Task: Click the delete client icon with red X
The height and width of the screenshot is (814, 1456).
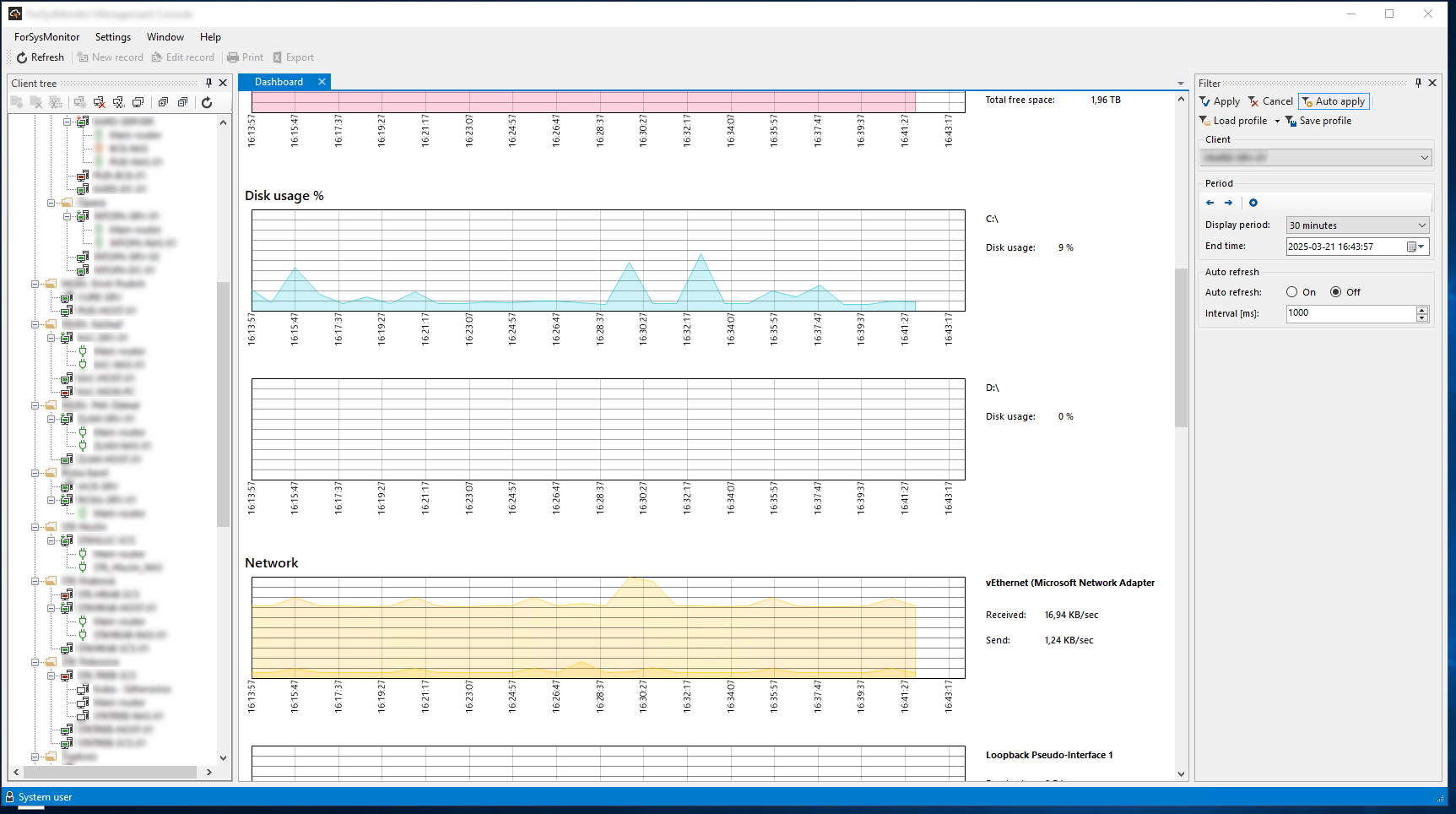Action: [100, 102]
